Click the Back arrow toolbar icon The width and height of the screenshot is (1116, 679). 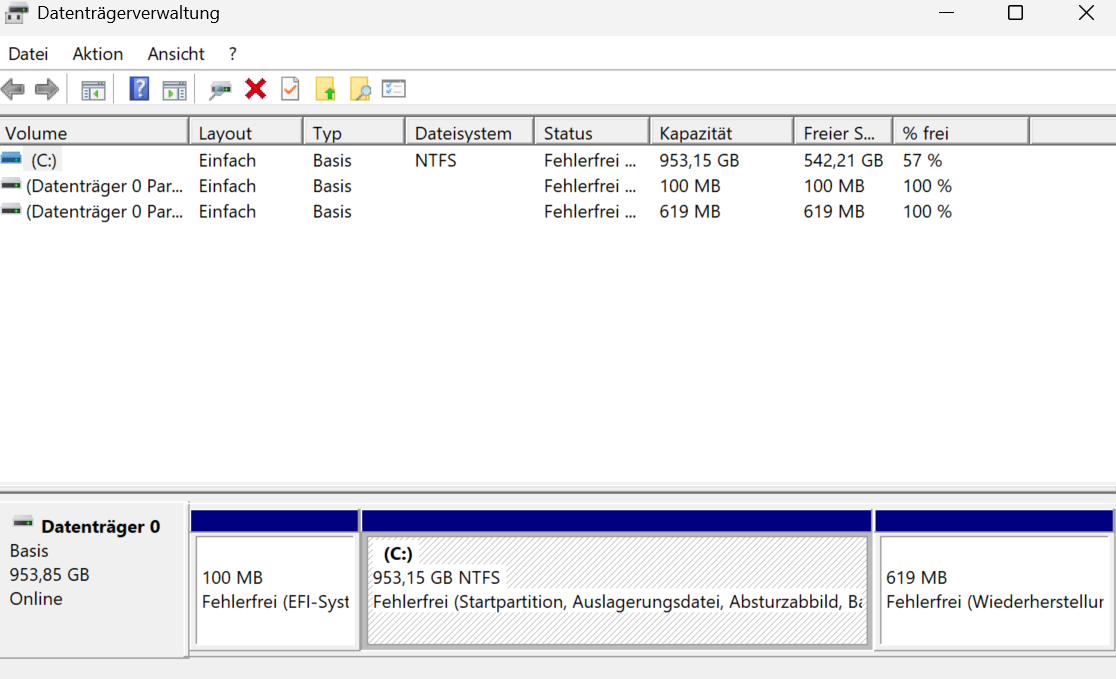(x=13, y=90)
